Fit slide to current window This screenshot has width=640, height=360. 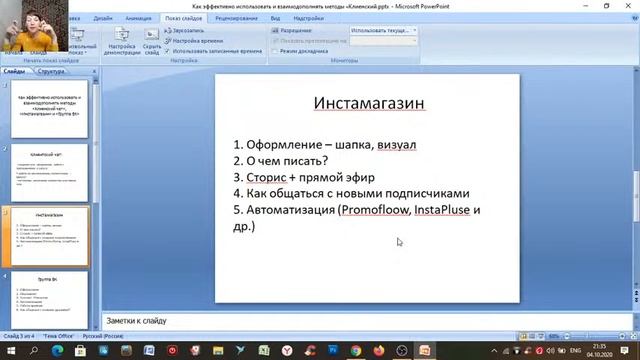633,336
